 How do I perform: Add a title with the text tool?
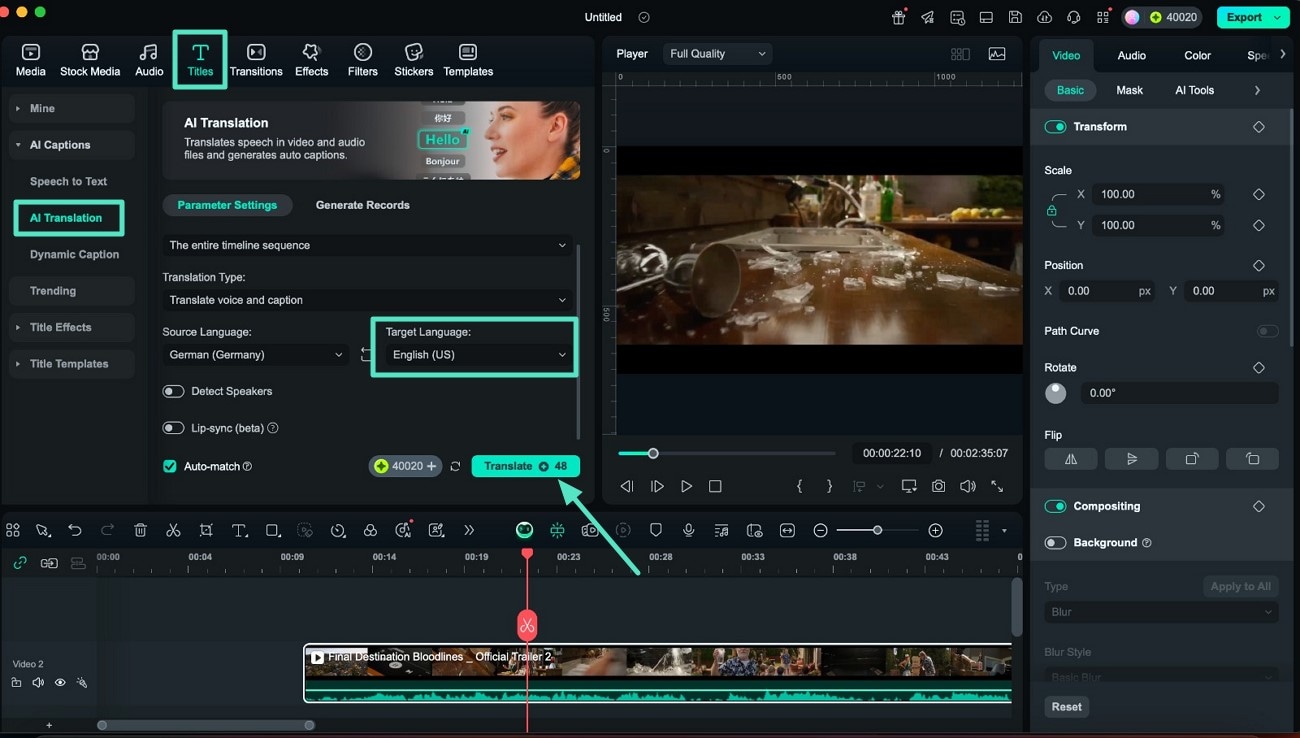coord(240,531)
